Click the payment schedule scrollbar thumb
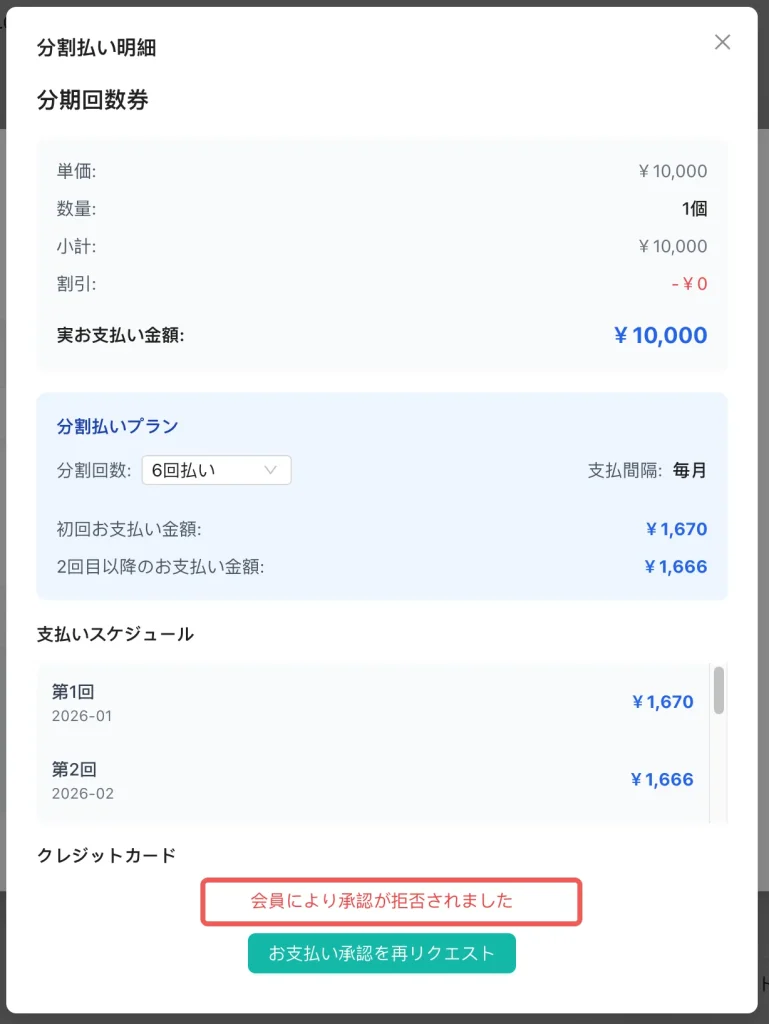 coord(718,690)
